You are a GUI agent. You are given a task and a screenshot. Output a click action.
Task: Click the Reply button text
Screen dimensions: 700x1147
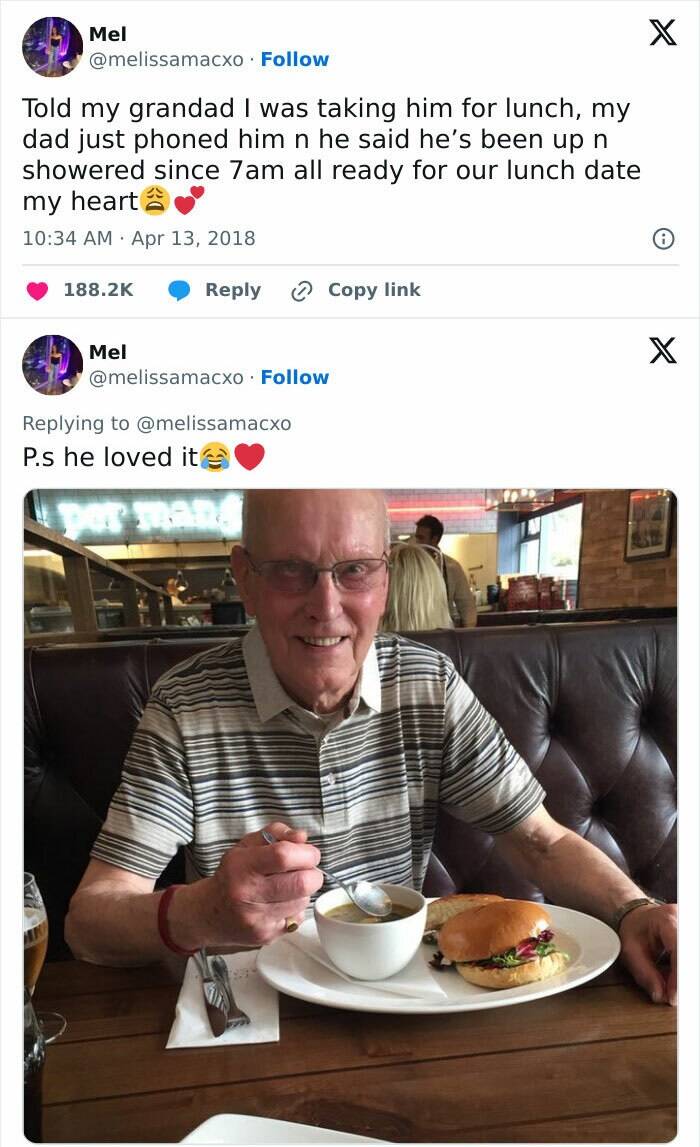233,290
